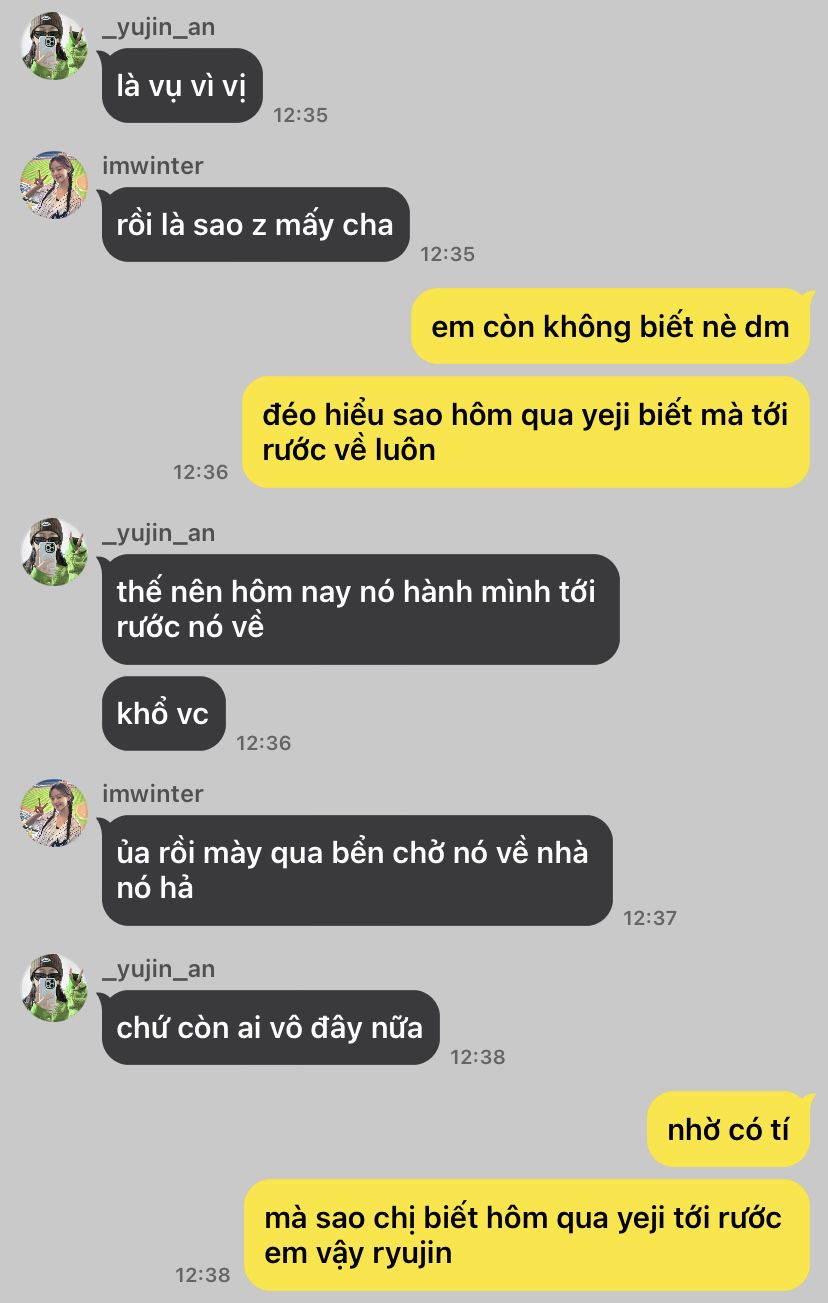Select the 'rồi là sao z mấy cha' bubble
The height and width of the screenshot is (1303, 828).
click(x=255, y=225)
